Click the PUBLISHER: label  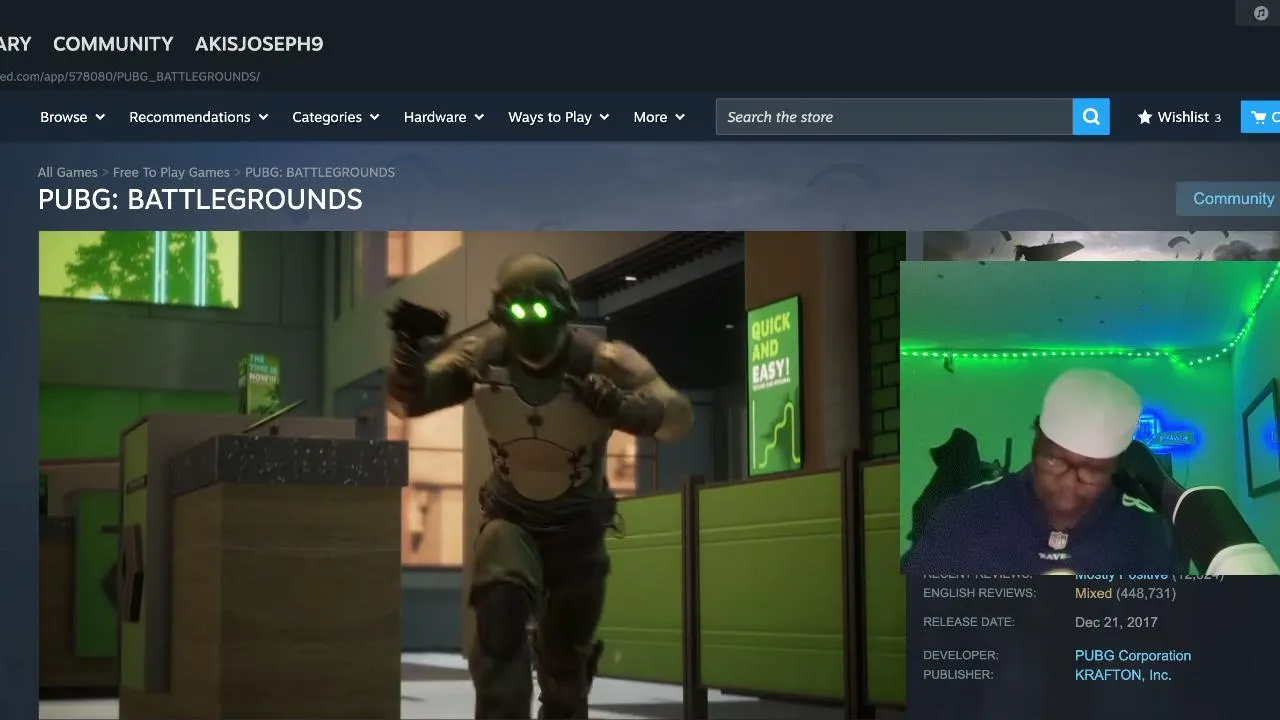pos(958,675)
